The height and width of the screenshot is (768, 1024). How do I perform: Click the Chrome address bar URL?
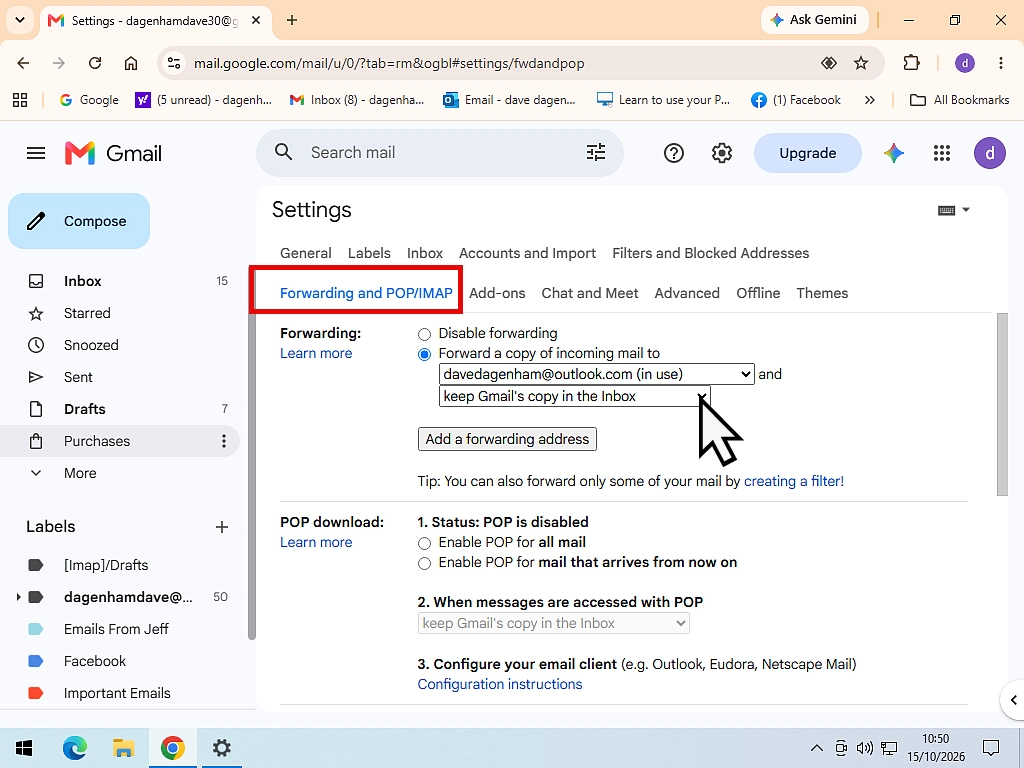point(389,63)
